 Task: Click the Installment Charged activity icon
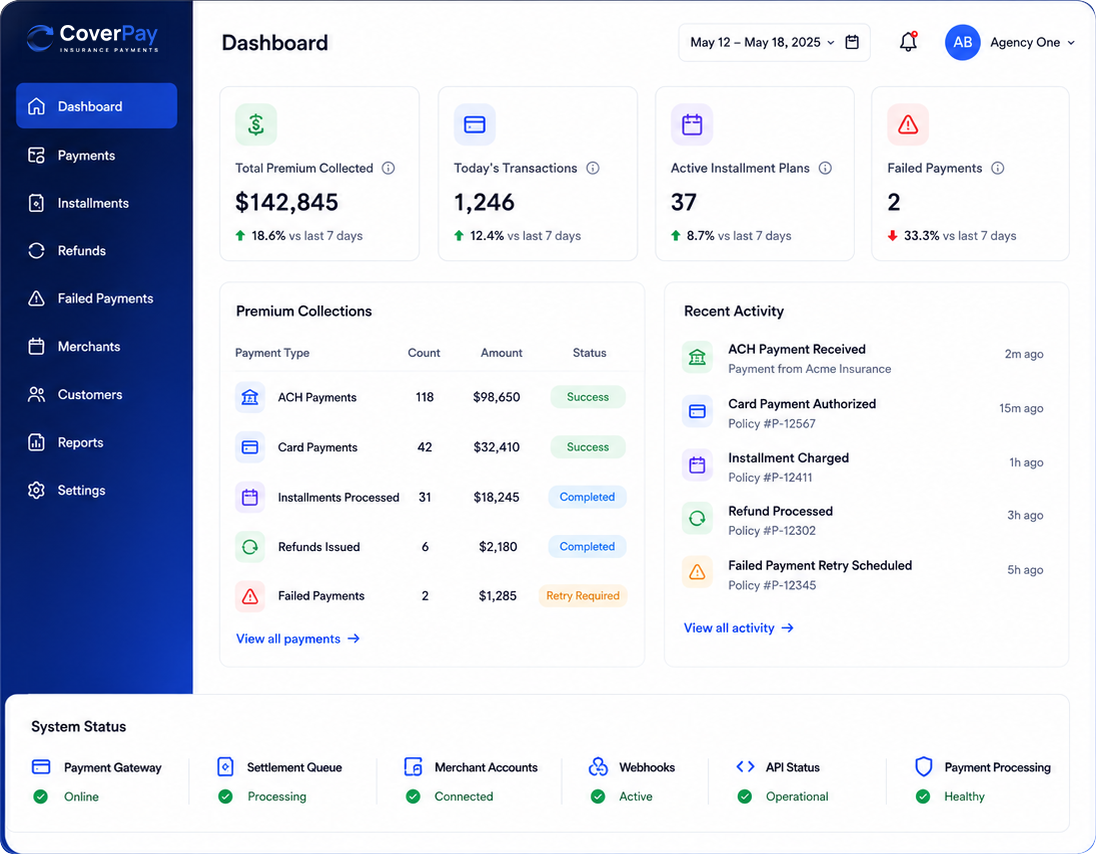[697, 465]
